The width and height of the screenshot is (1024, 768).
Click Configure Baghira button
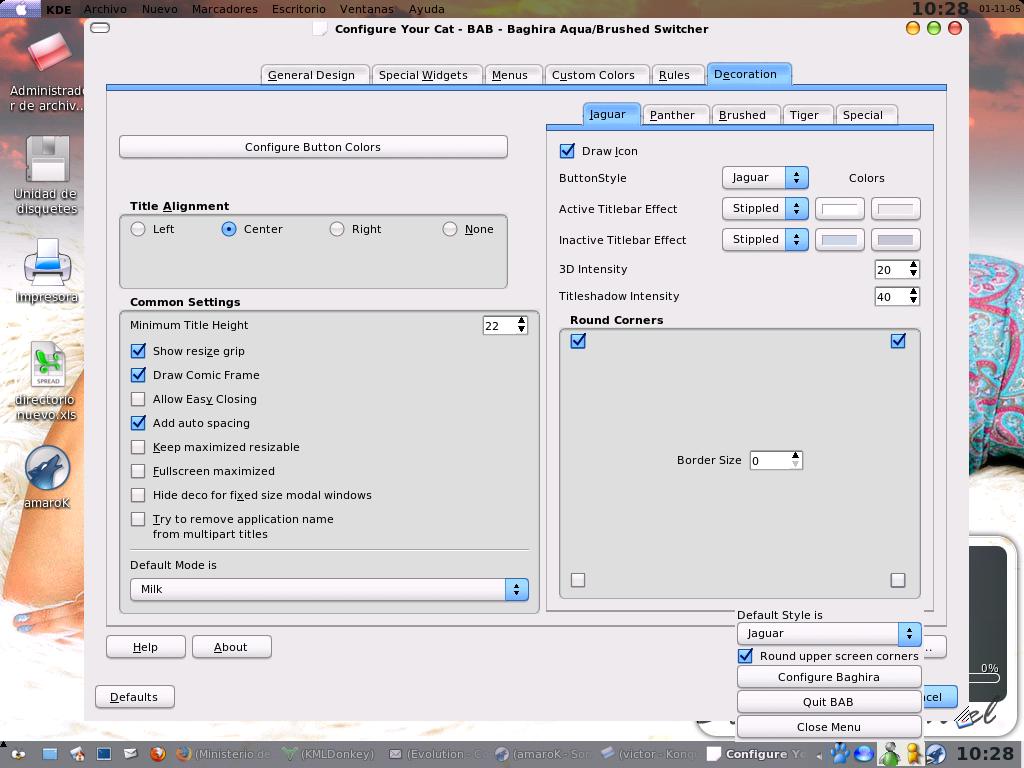829,677
